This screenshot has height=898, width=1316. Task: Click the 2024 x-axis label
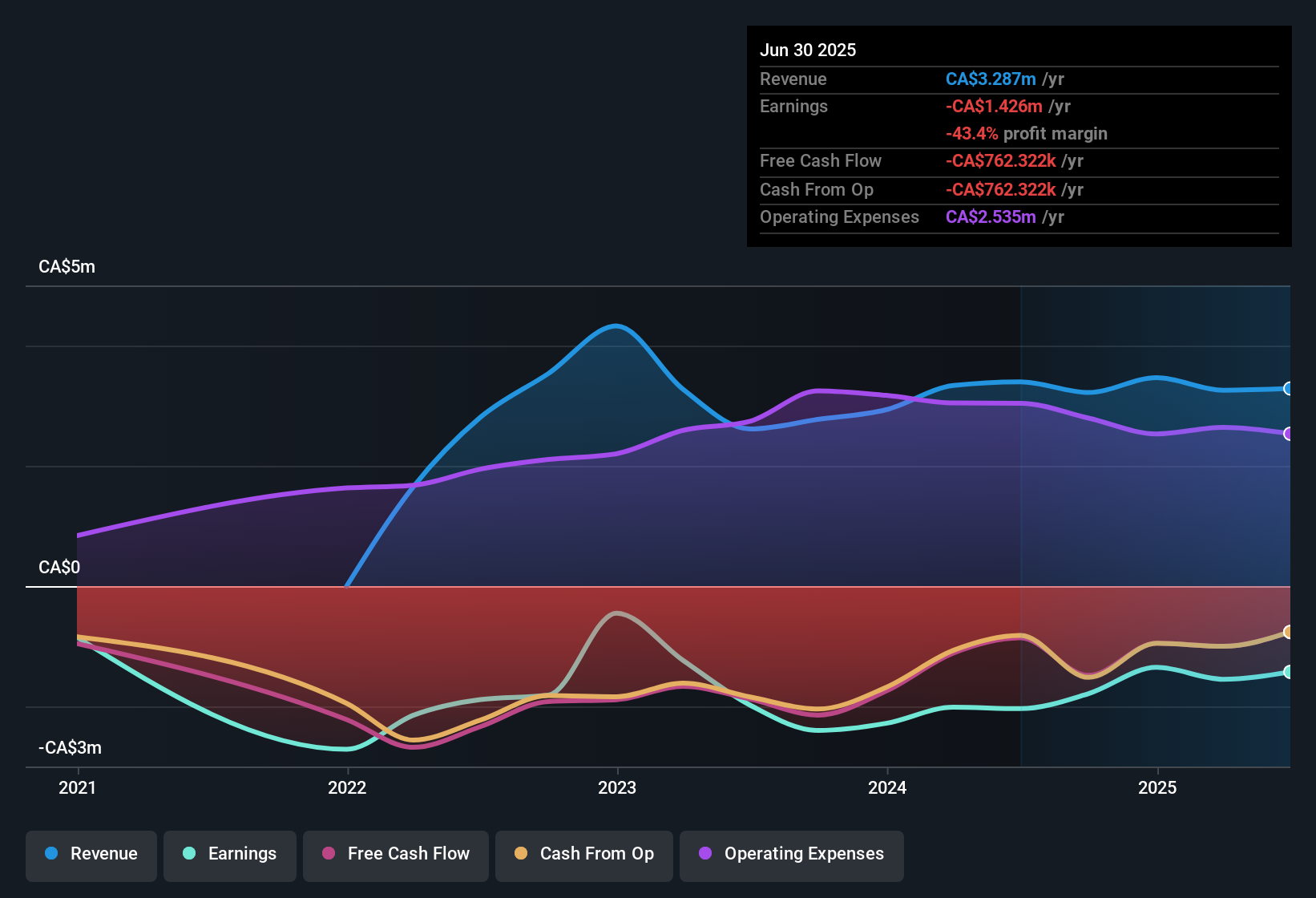click(x=887, y=788)
